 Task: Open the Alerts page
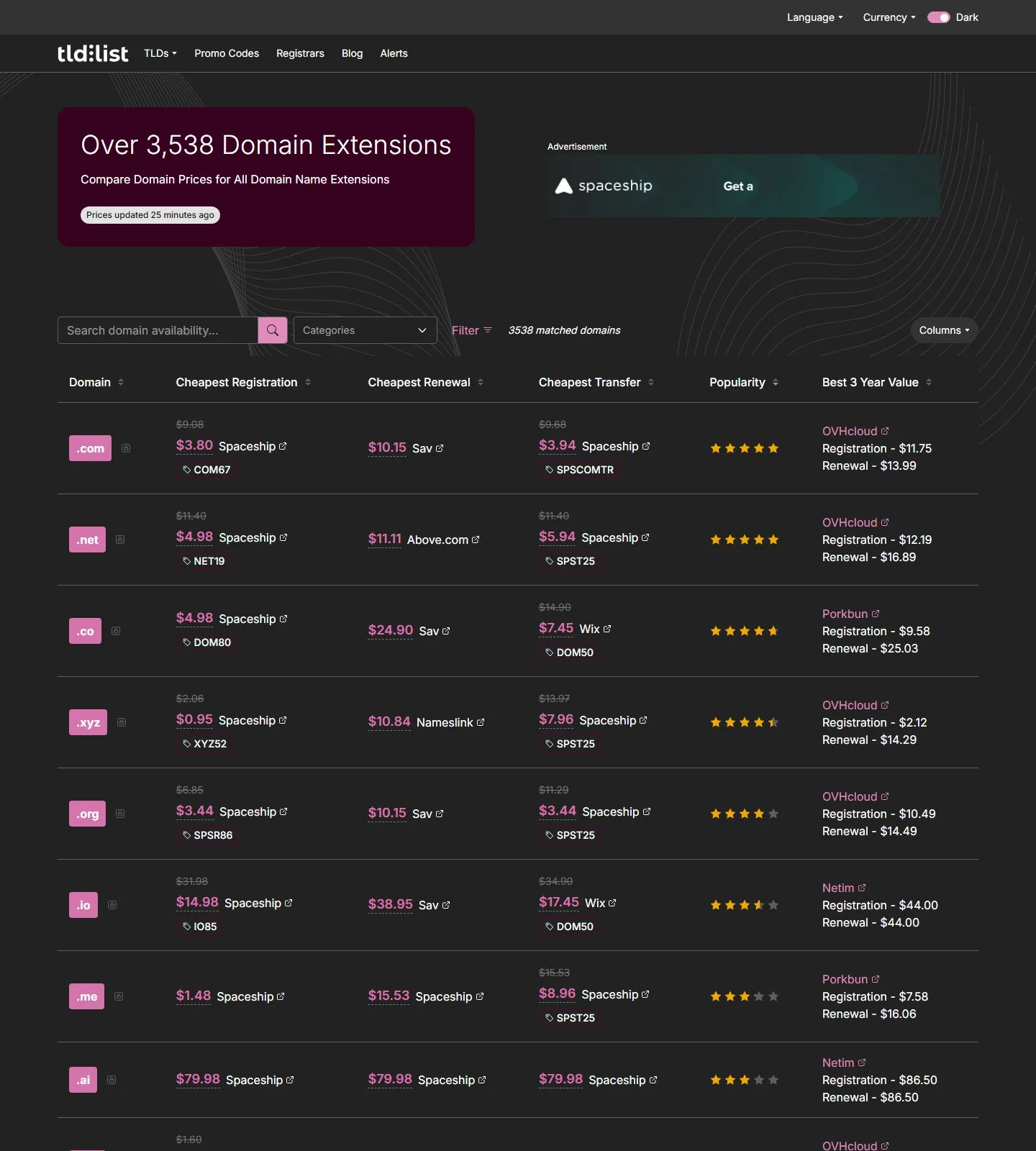coord(394,53)
